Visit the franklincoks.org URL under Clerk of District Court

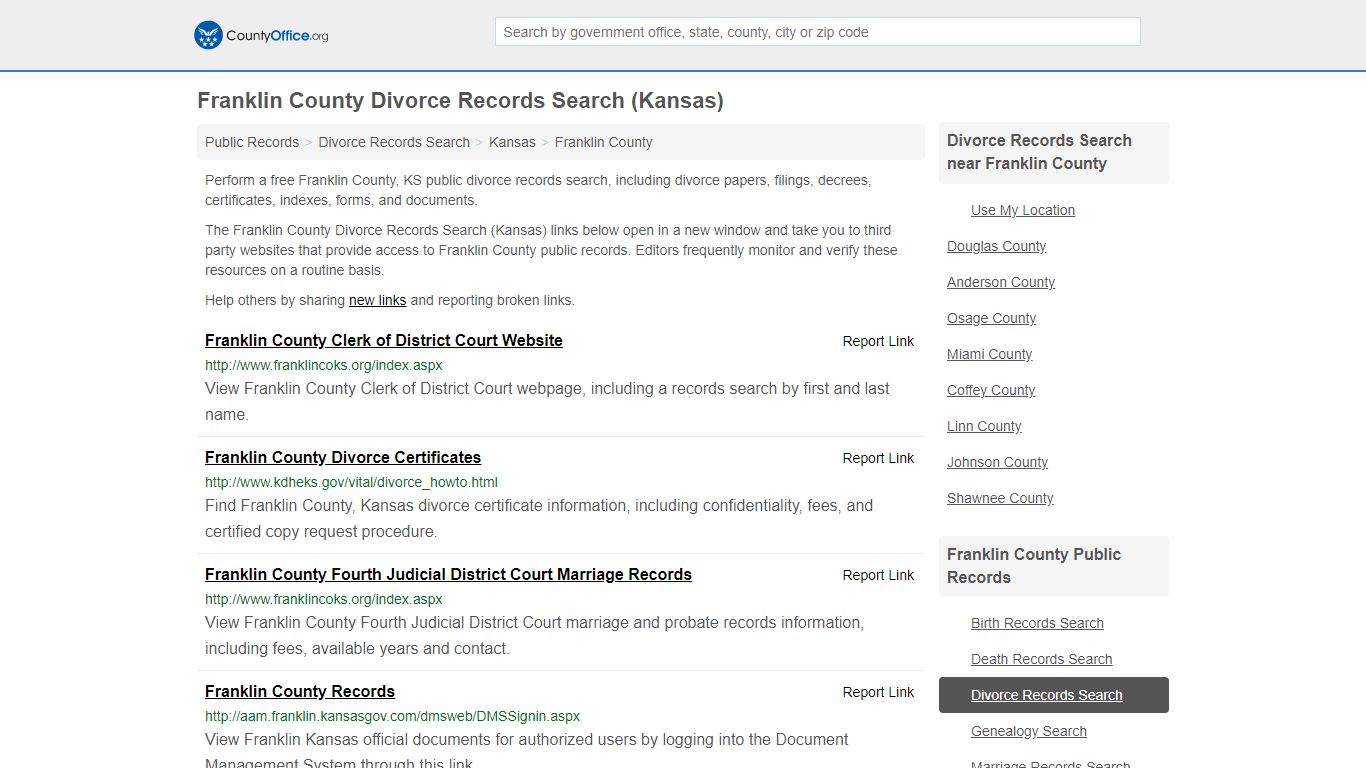click(324, 365)
